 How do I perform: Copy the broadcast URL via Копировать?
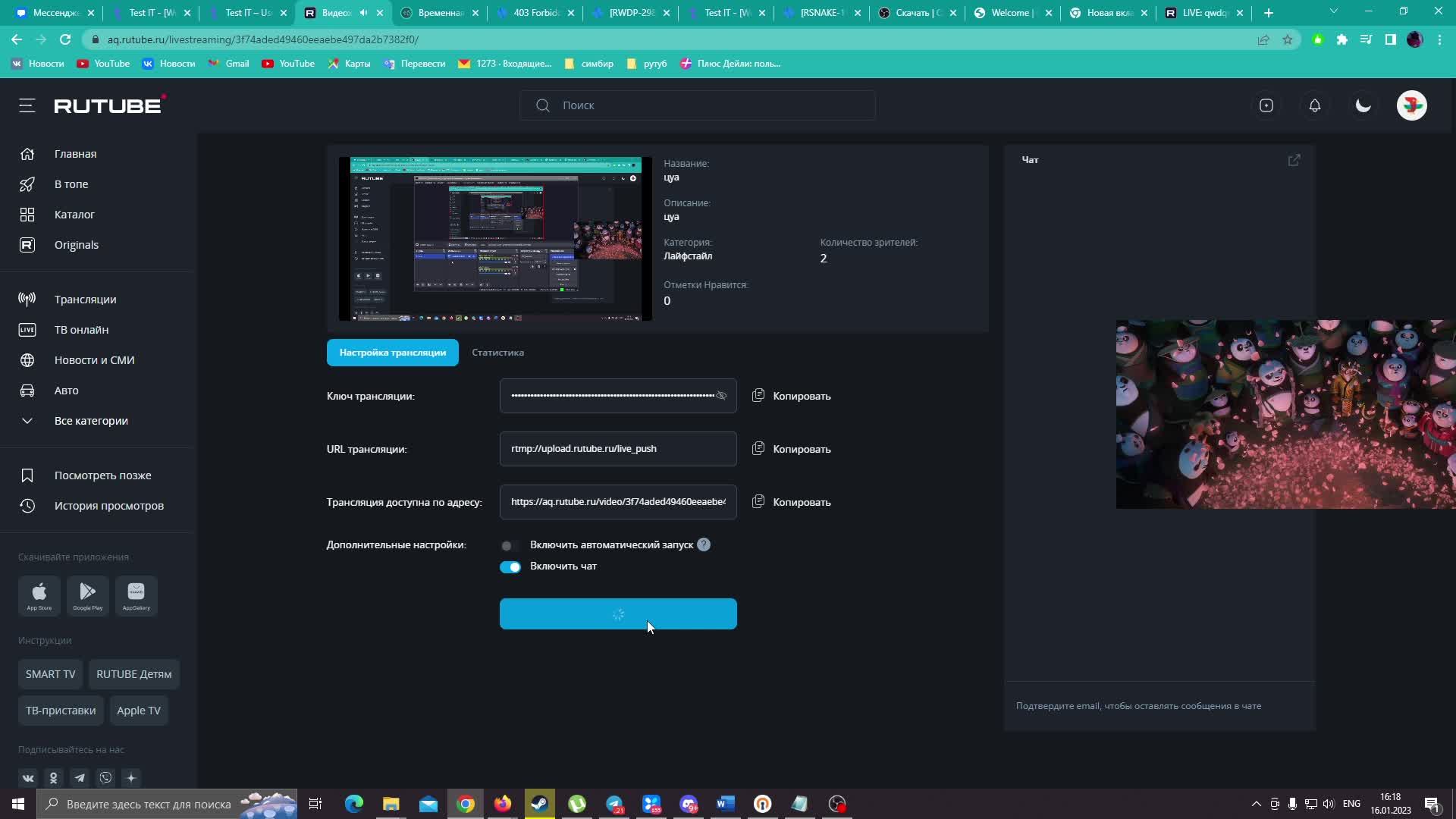pyautogui.click(x=792, y=449)
